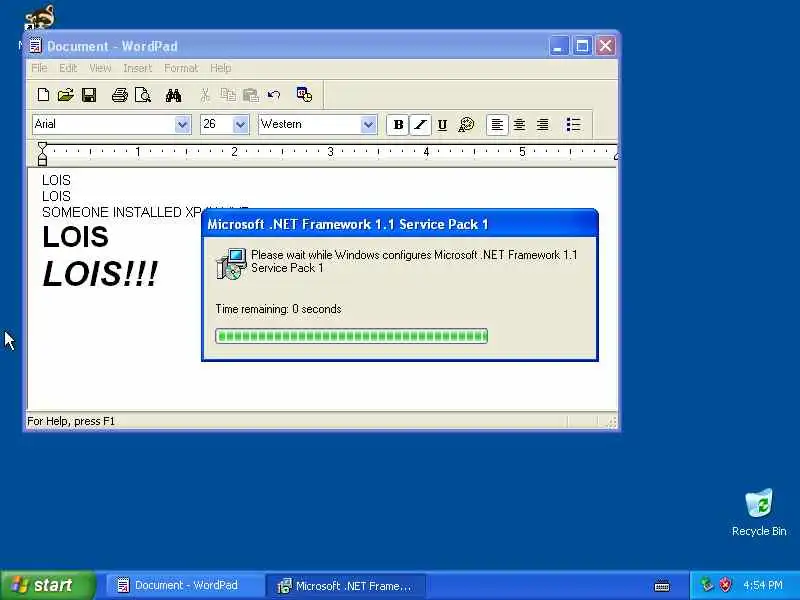This screenshot has width=800, height=600.
Task: Switch to Microsoft .NET Frame taskbar button
Action: click(346, 586)
